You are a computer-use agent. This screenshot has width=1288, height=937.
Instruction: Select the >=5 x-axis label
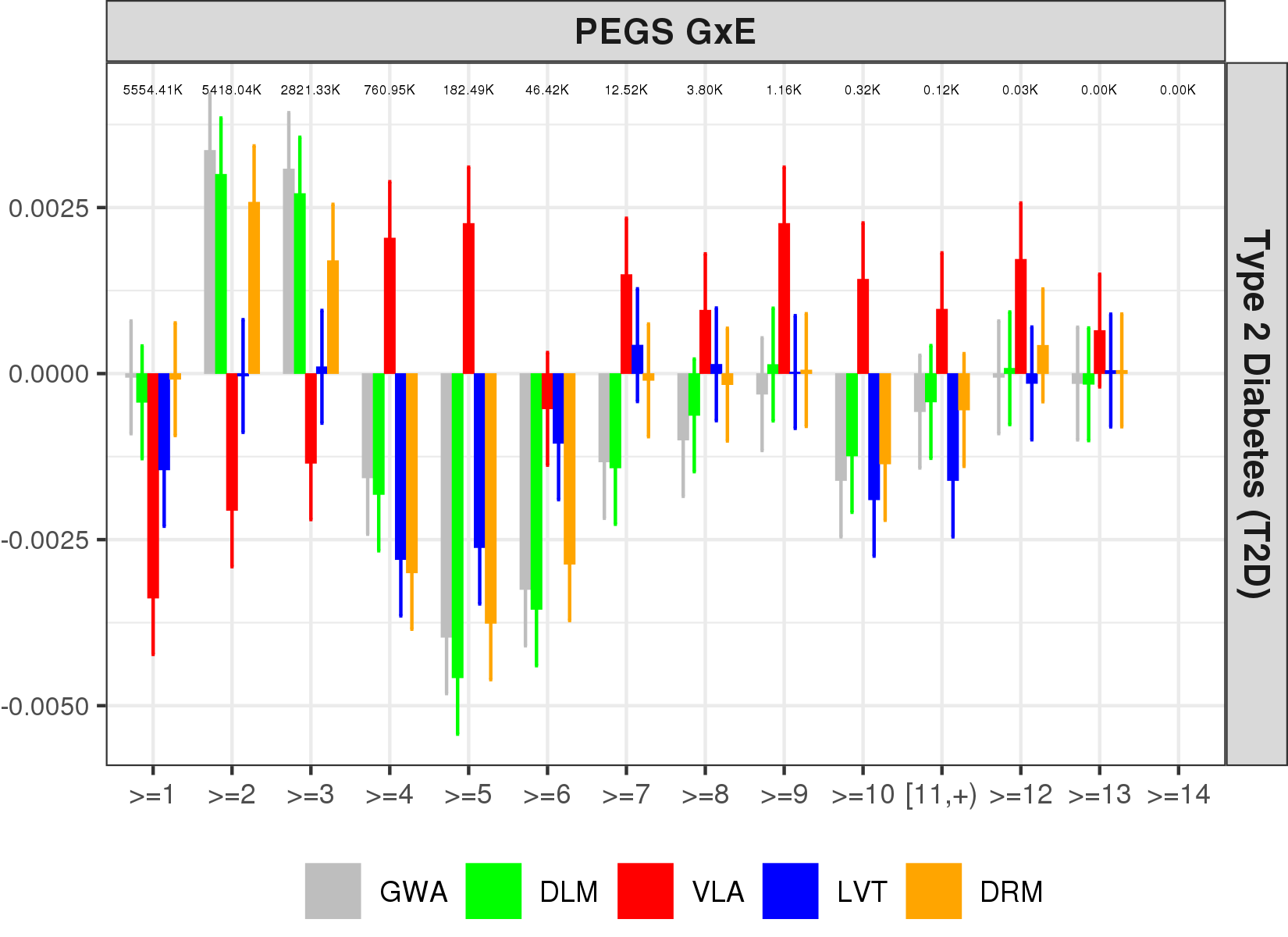pos(468,795)
